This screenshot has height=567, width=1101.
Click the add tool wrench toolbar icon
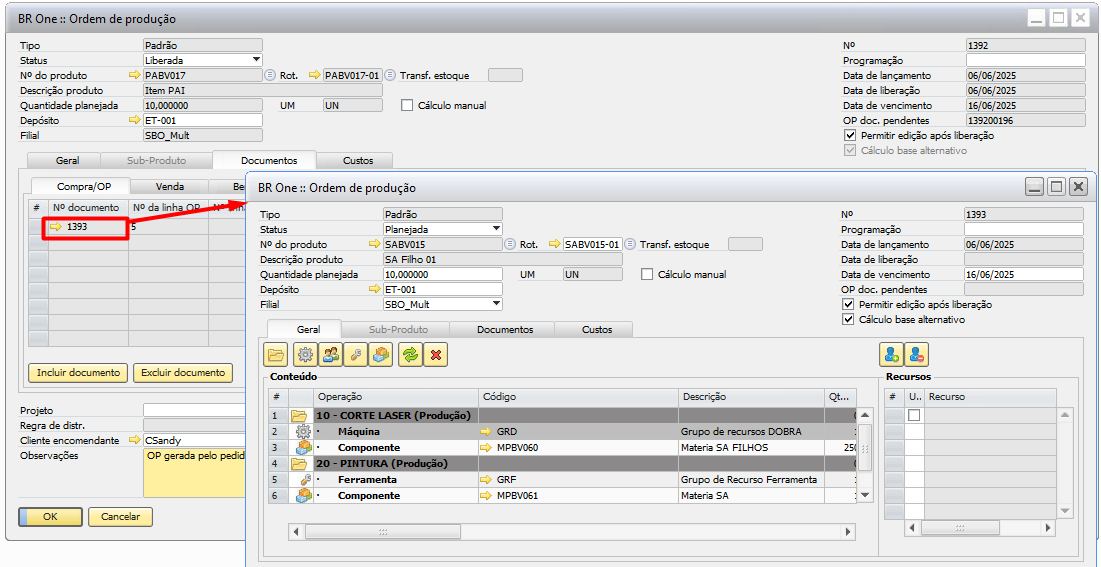tap(356, 355)
